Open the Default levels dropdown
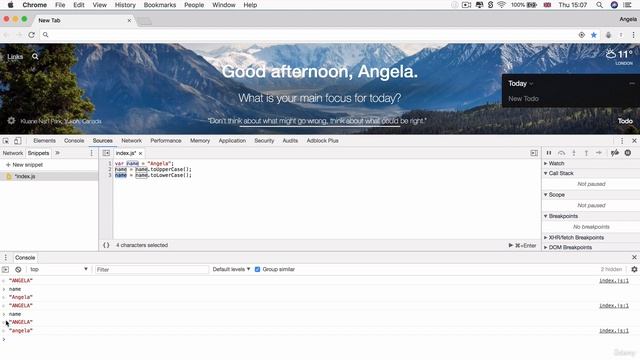This screenshot has height=360, width=640. pos(231,269)
